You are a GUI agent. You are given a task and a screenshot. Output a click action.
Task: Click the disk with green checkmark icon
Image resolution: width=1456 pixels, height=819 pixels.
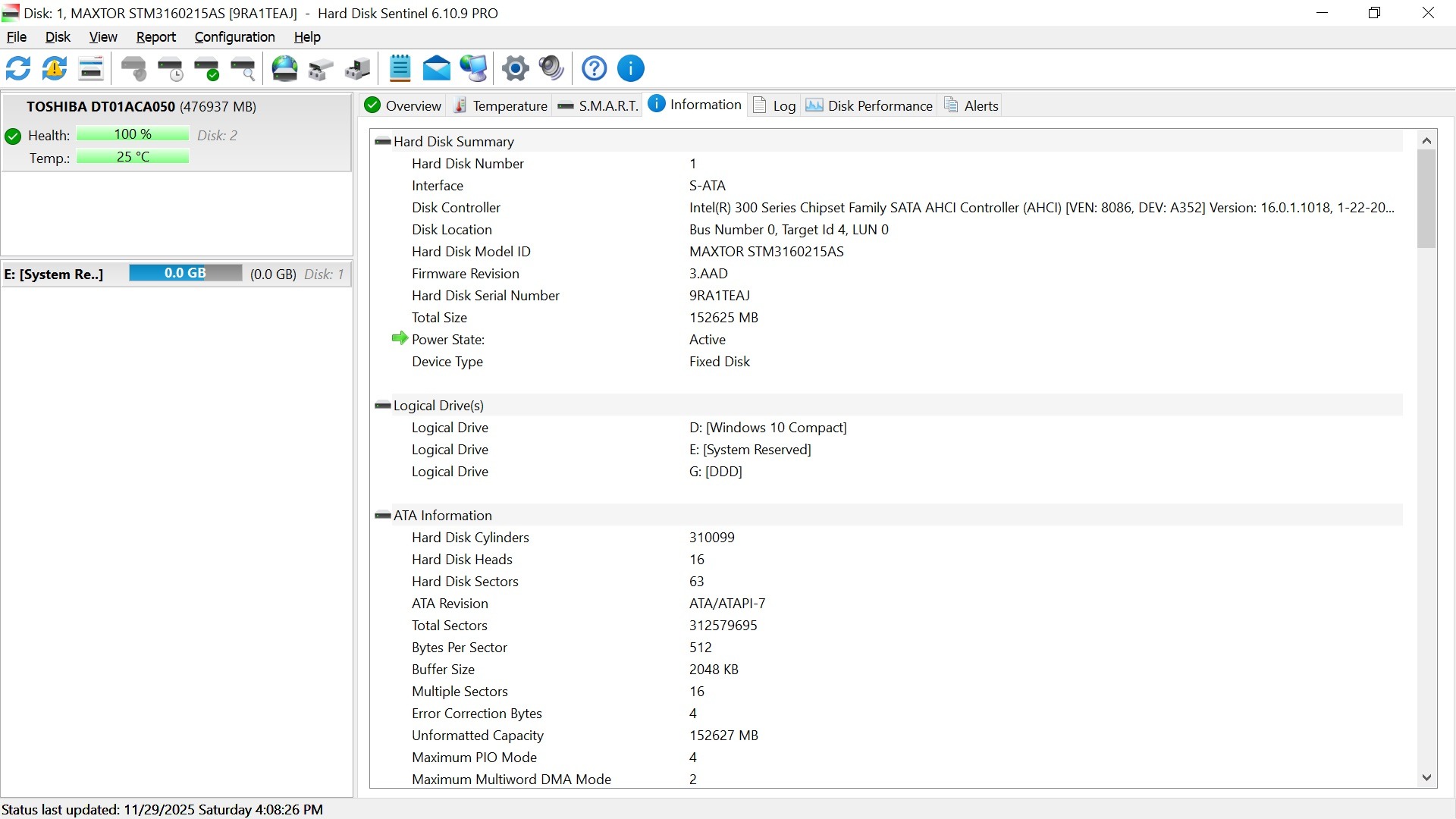tap(206, 68)
